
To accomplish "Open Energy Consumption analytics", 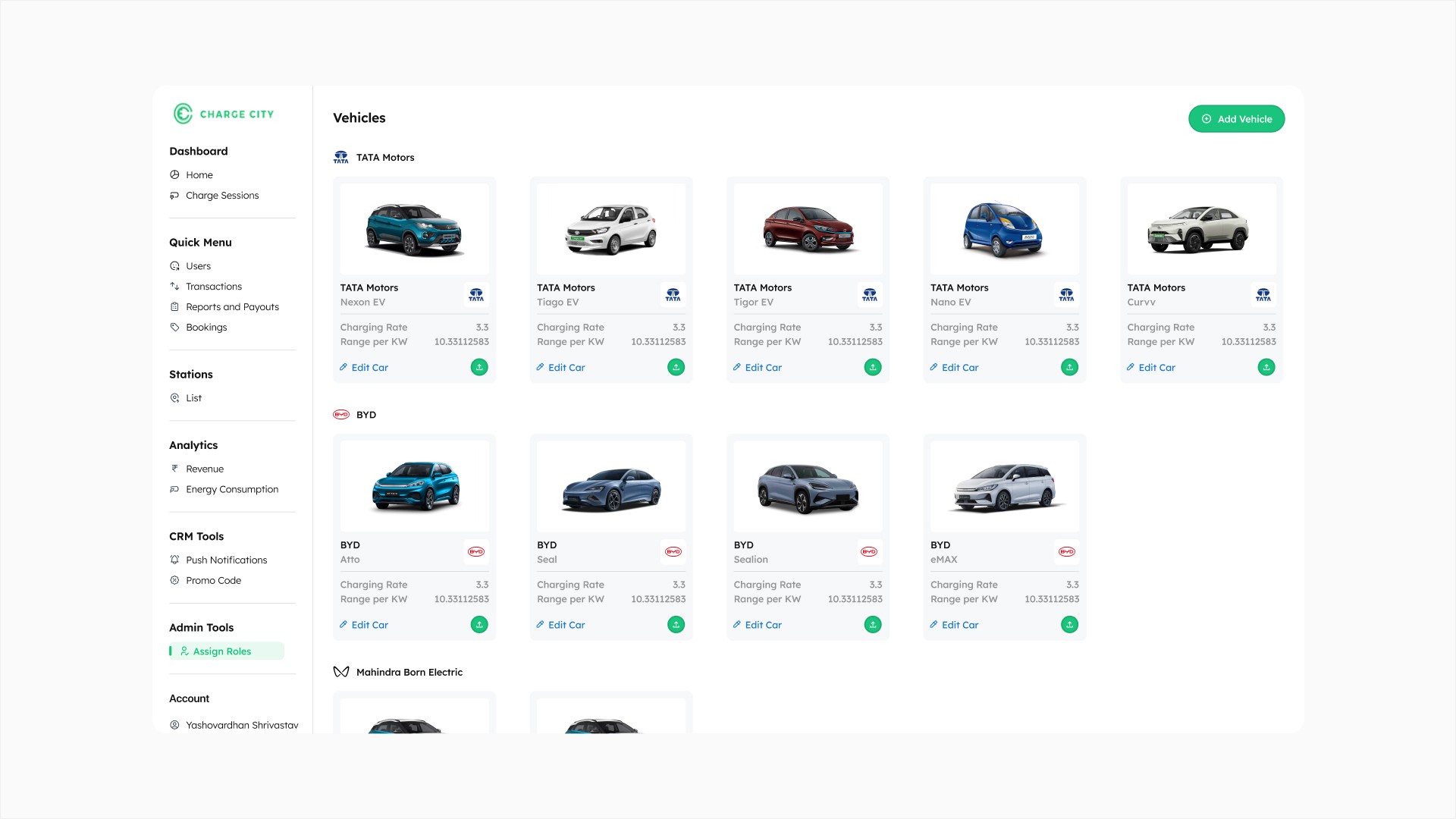I will pos(232,489).
